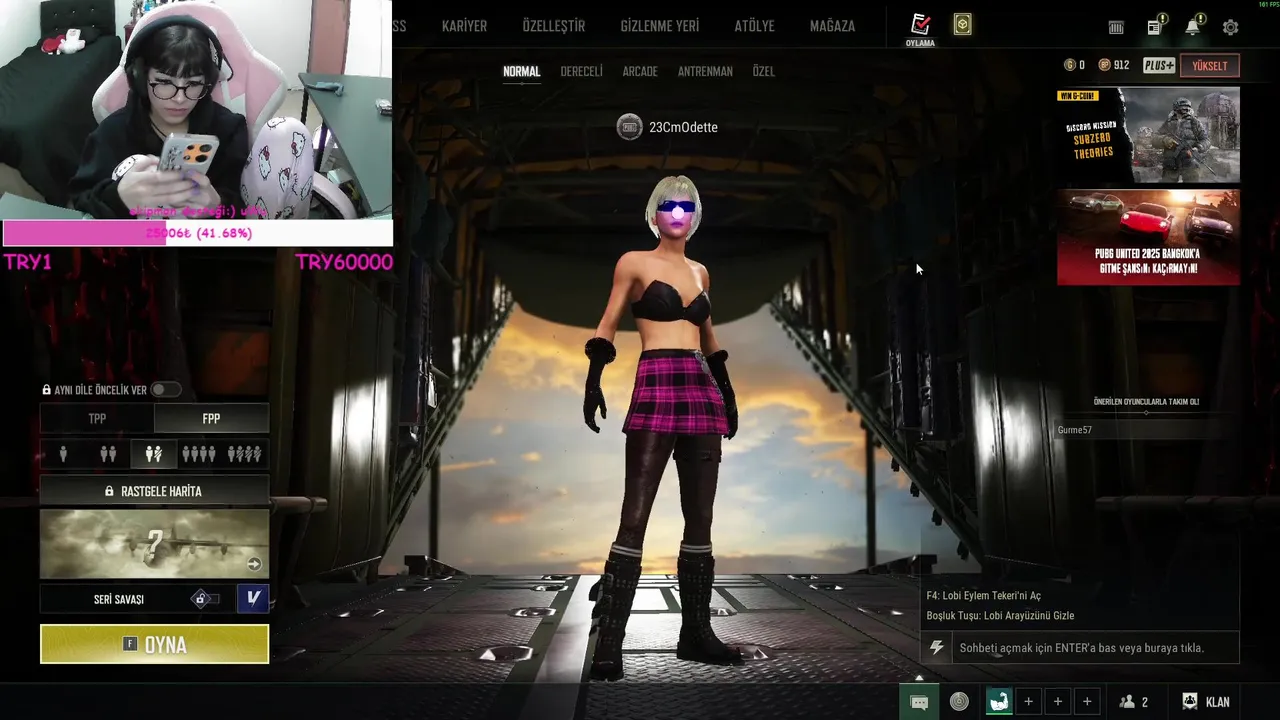This screenshot has height=720, width=1280.
Task: Open the KARİYER menu
Action: pos(464,26)
